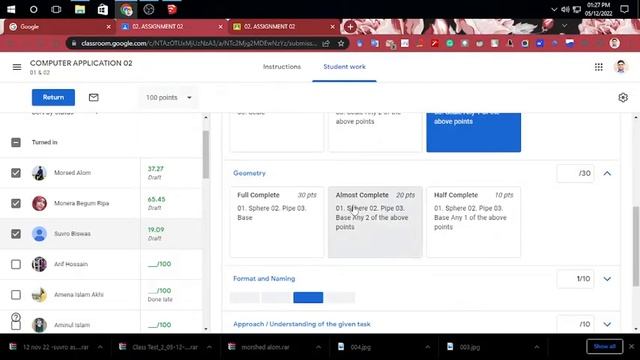Open Task View on the taskbar
This screenshot has width=640, height=360.
(56, 9)
